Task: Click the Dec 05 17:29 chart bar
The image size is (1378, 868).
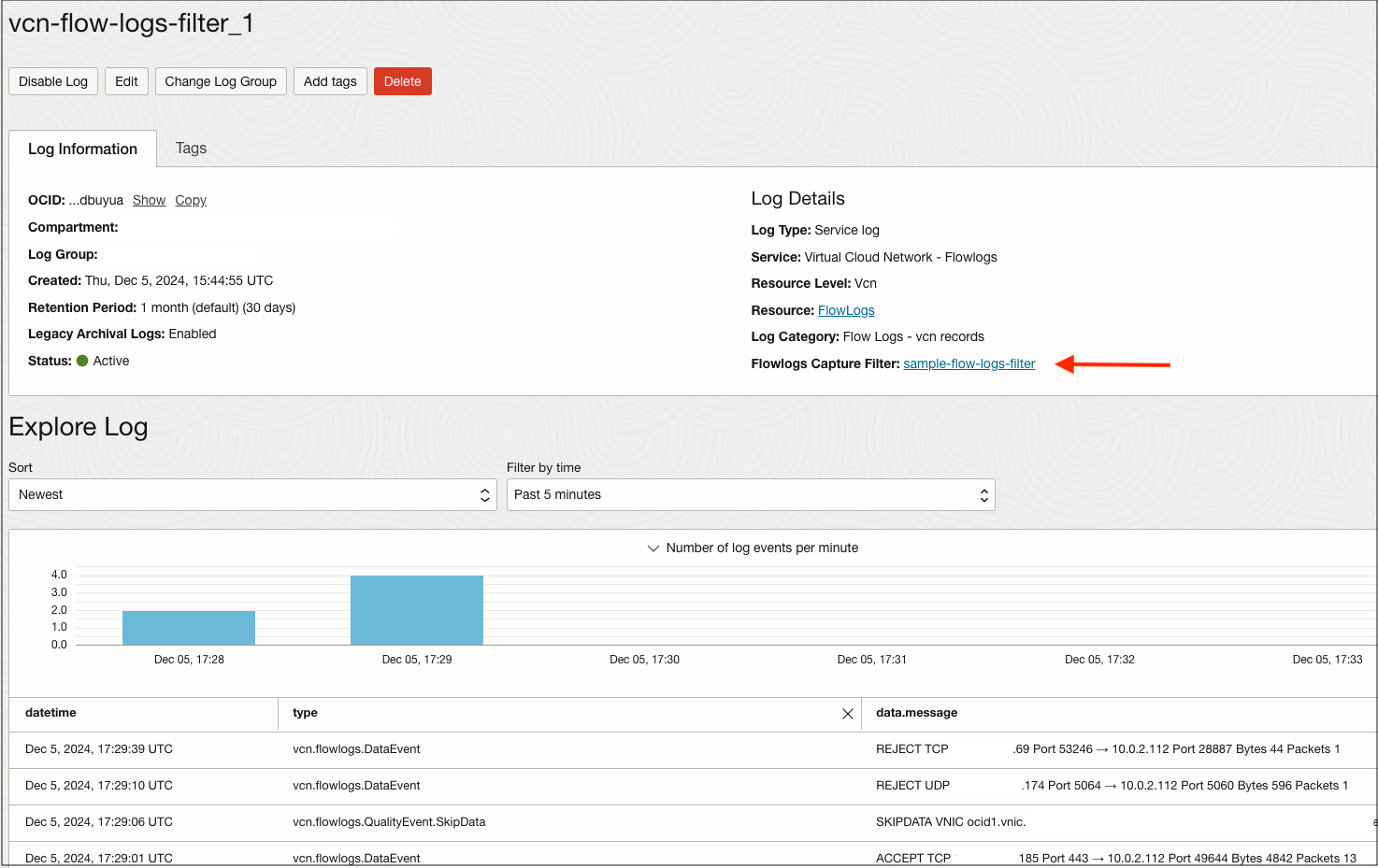Action: click(x=416, y=609)
